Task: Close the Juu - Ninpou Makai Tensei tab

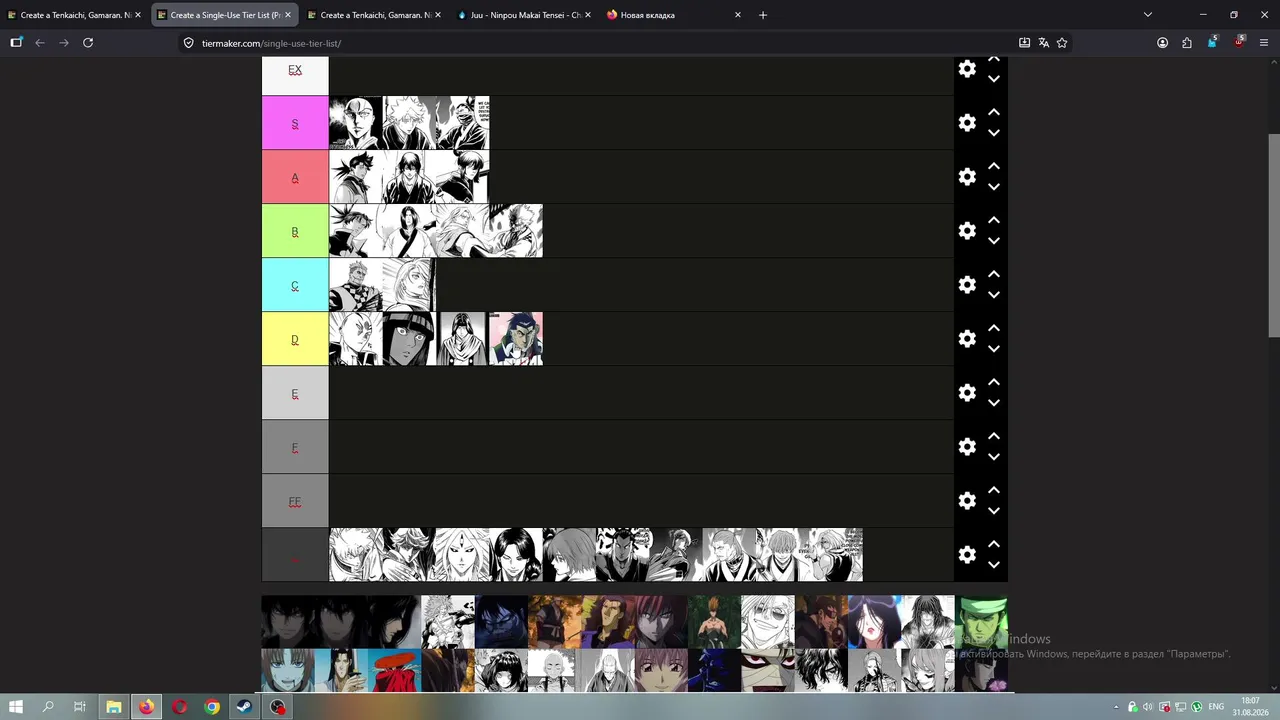Action: click(588, 15)
